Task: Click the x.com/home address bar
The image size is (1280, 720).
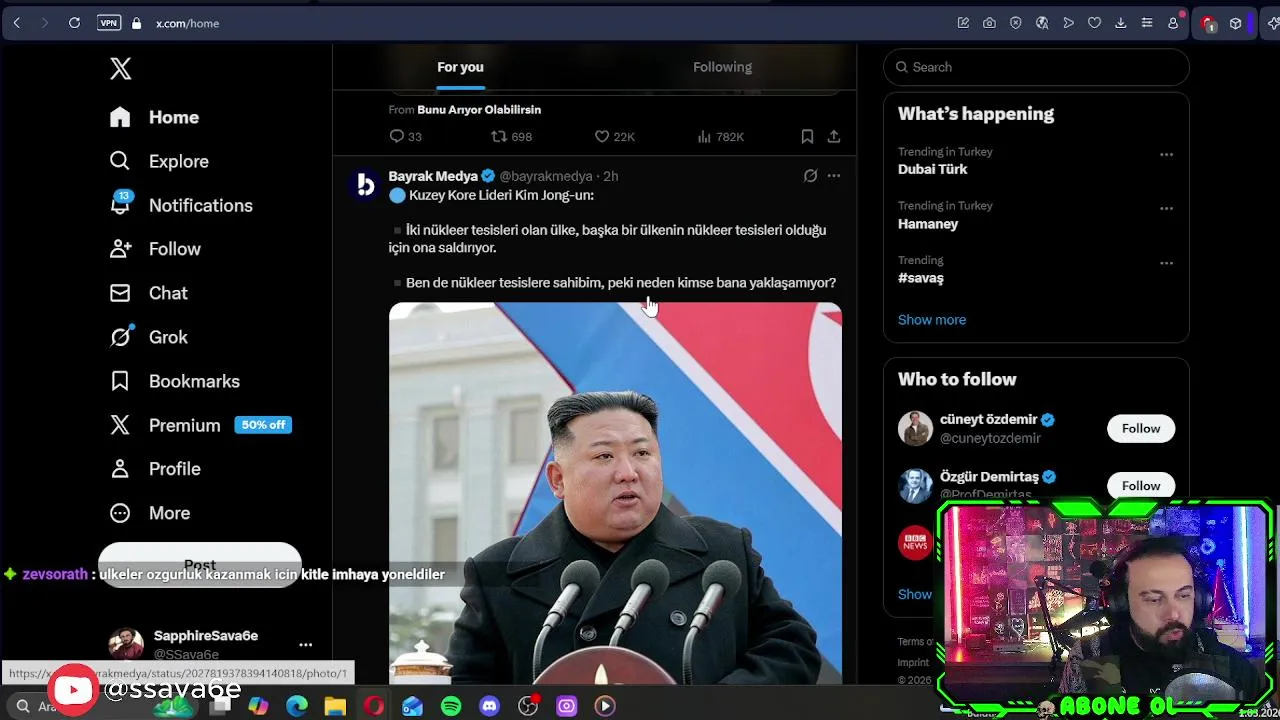Action: point(187,23)
